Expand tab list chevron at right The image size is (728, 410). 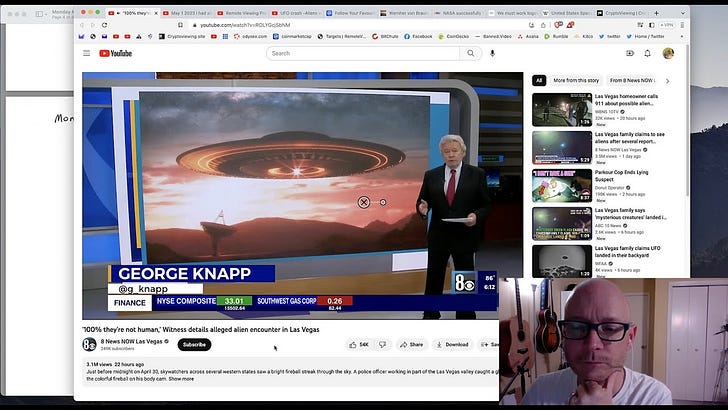(x=683, y=13)
